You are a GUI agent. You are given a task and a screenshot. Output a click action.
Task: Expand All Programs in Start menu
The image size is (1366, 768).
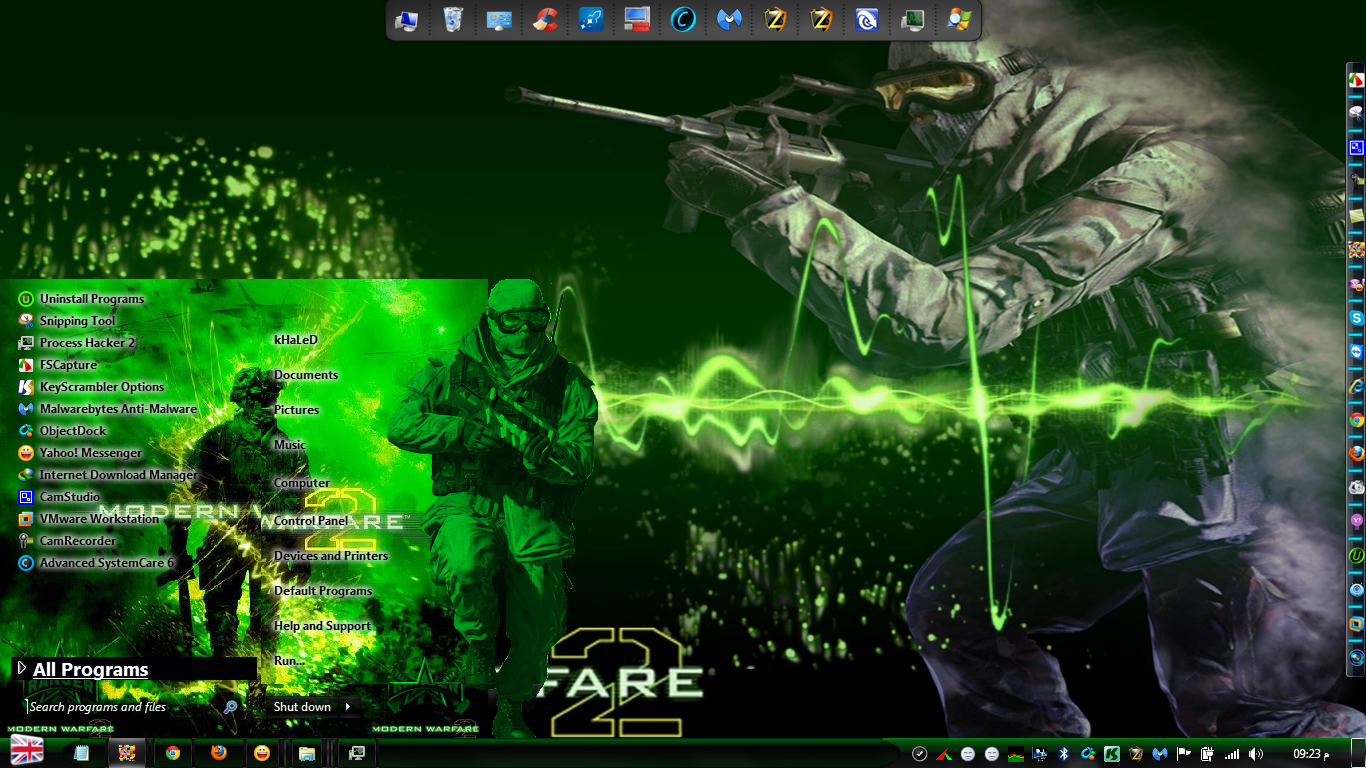click(134, 669)
